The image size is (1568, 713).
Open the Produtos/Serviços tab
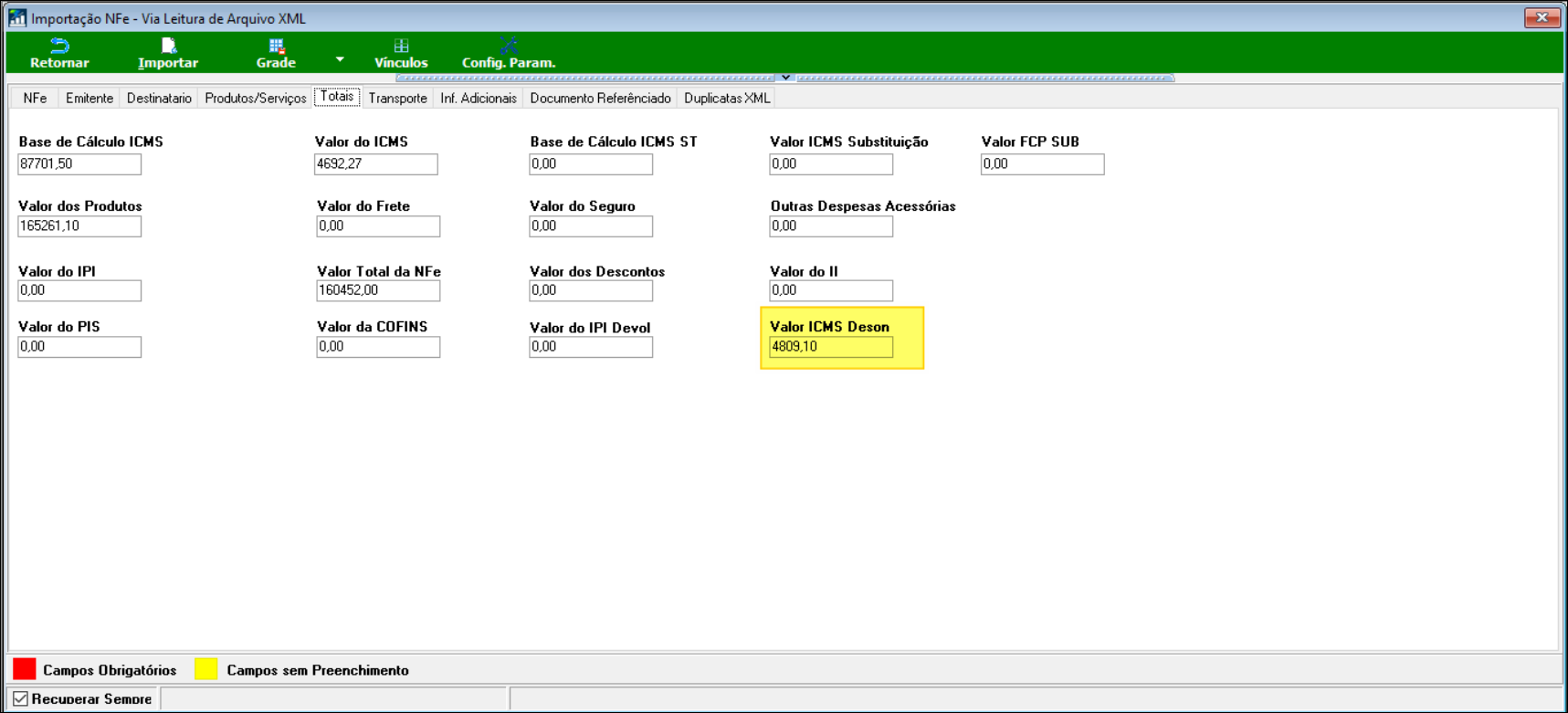coord(255,99)
